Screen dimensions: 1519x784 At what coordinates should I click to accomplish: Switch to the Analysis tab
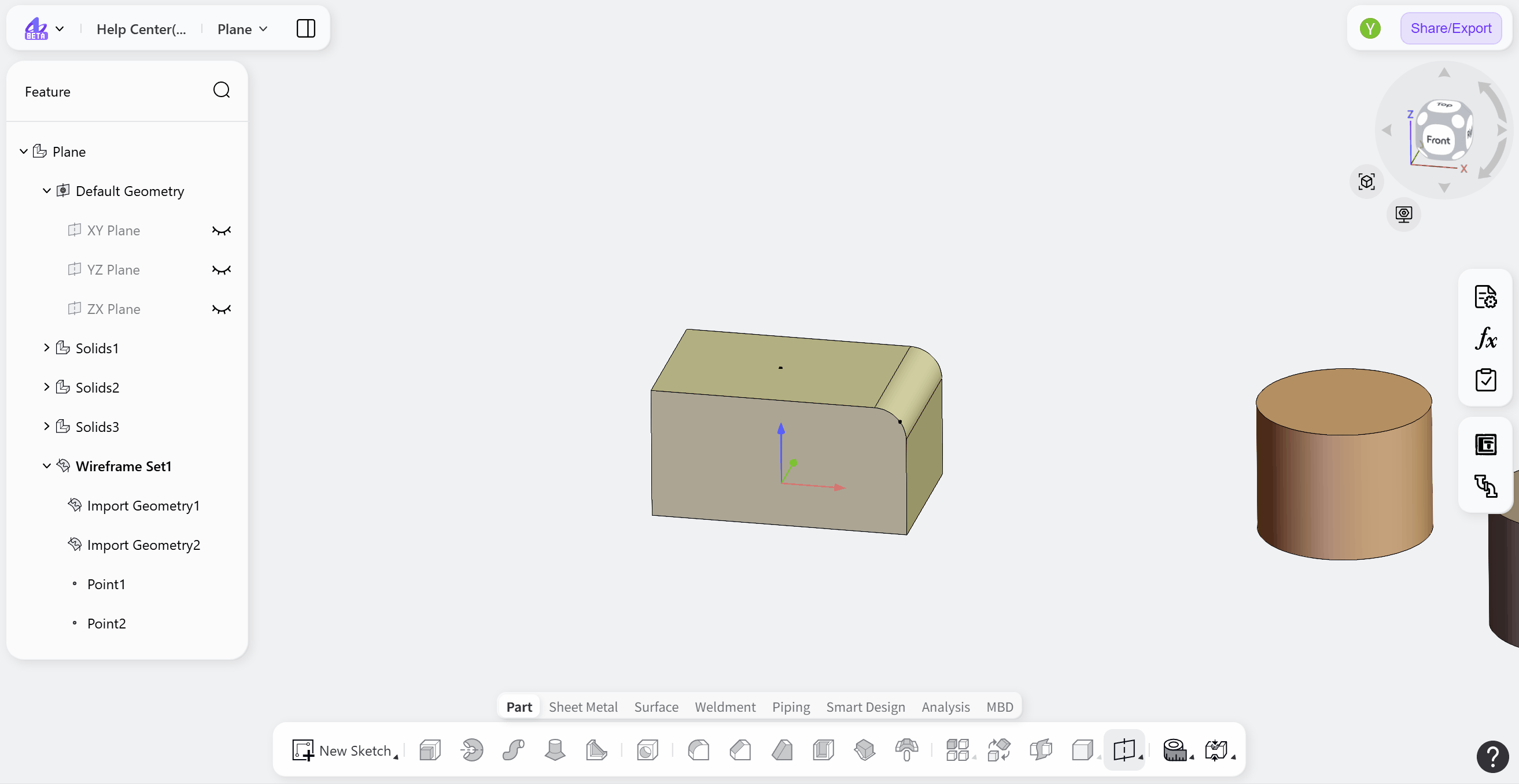tap(945, 707)
